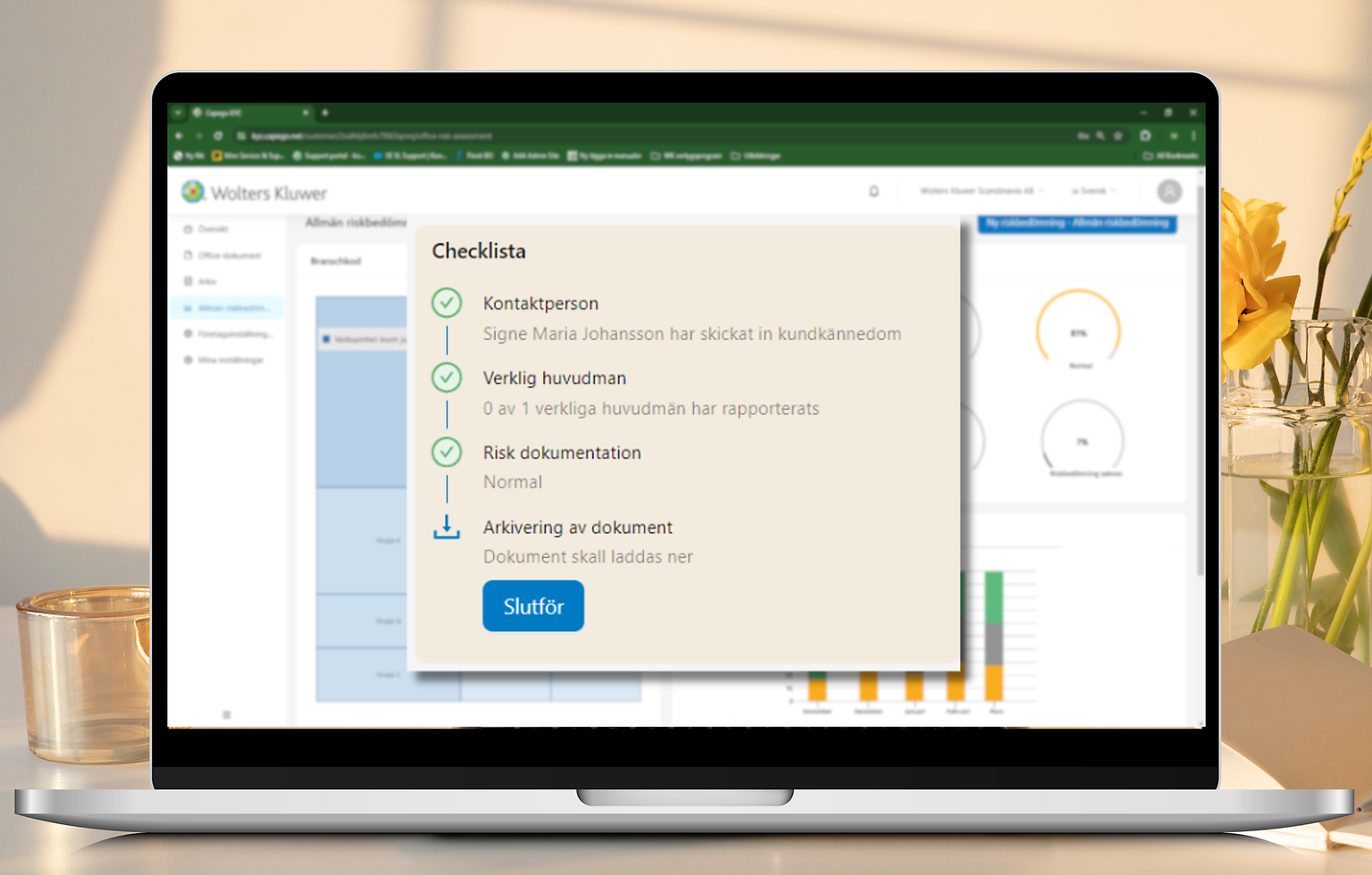Viewport: 1372px width, 875px height.
Task: Click the browser back arrow
Action: [x=180, y=136]
